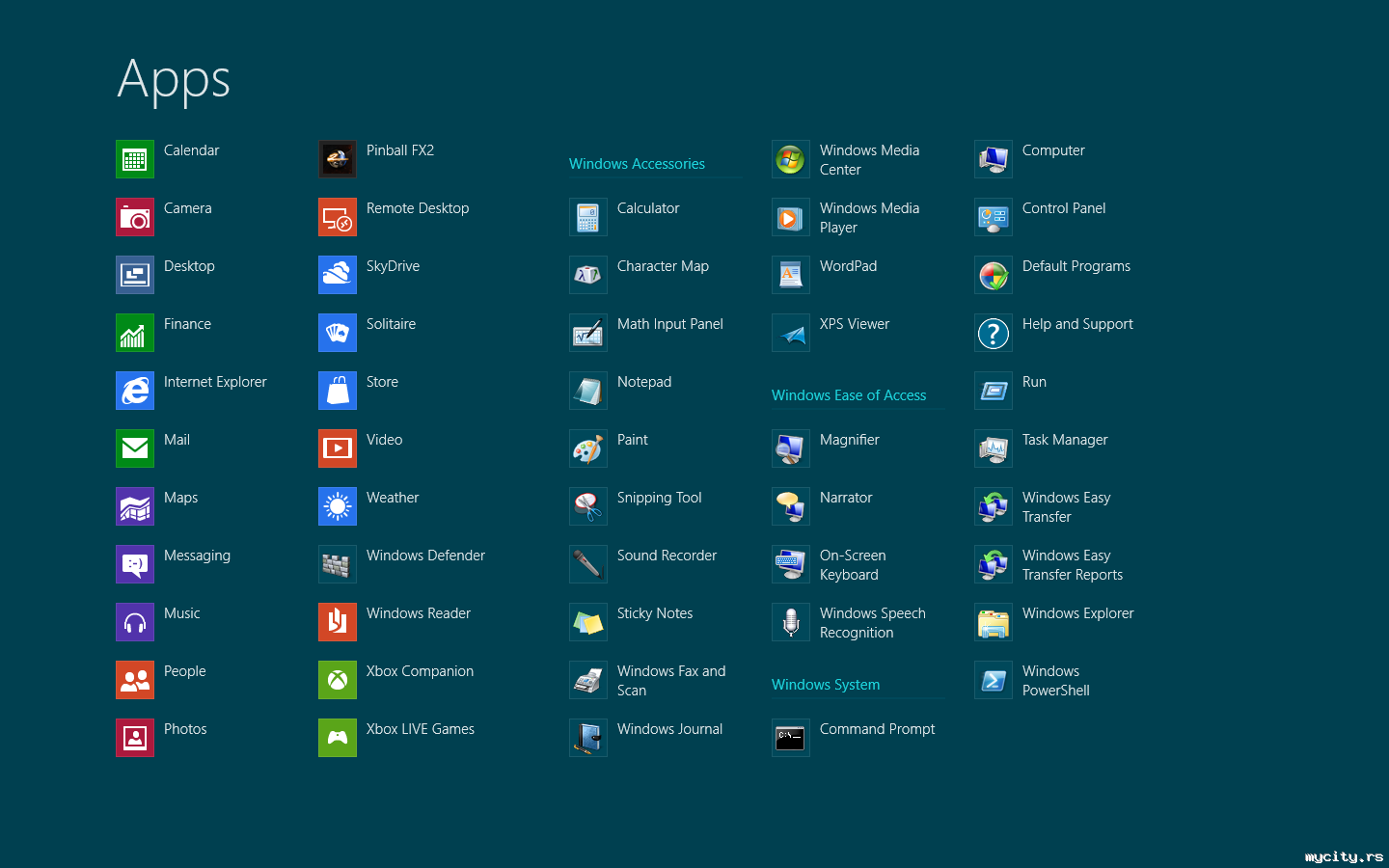
Task: Open the Computer icon
Action: (x=994, y=159)
